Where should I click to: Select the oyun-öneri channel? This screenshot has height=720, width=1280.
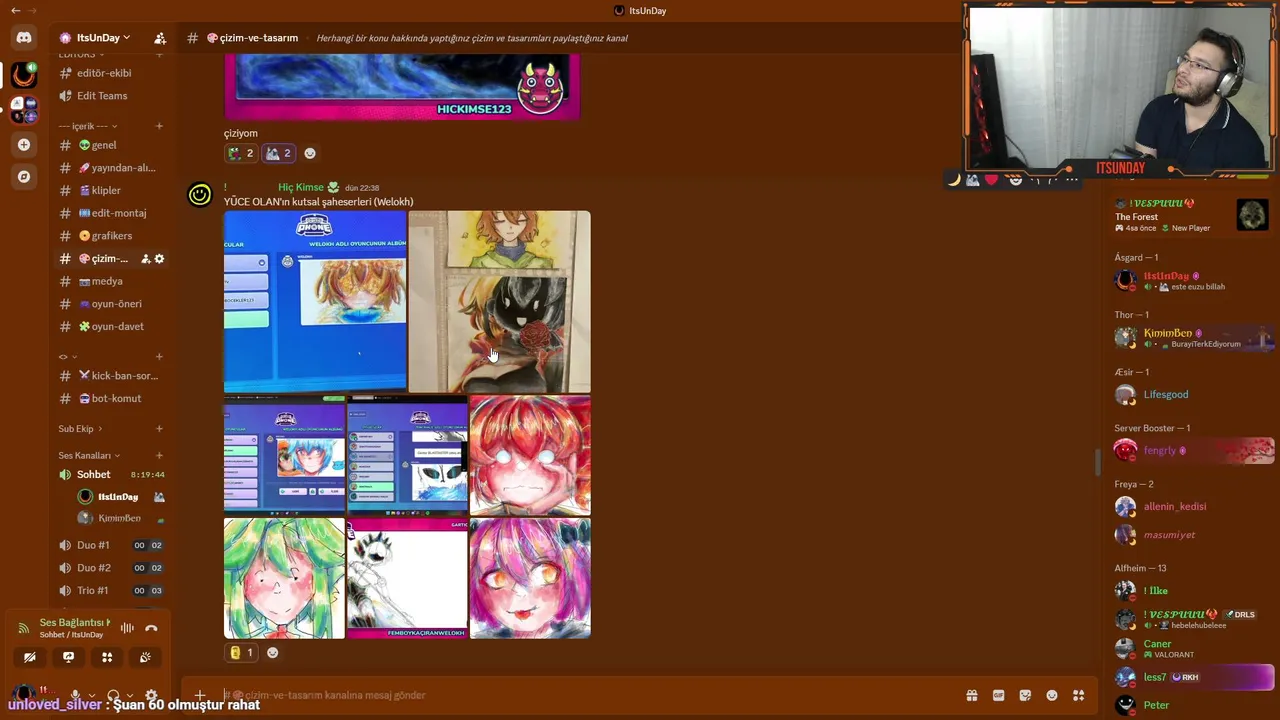(111, 304)
